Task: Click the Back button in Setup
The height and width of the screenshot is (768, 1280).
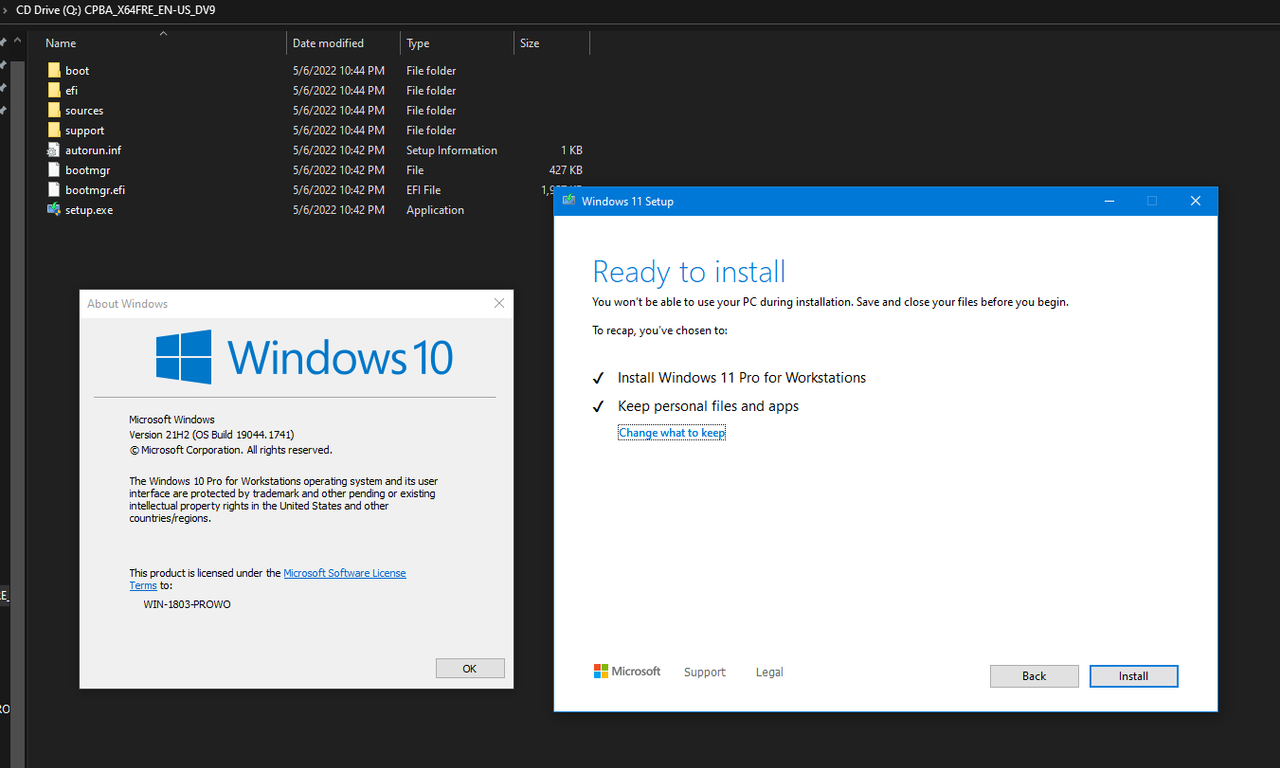Action: [1034, 676]
